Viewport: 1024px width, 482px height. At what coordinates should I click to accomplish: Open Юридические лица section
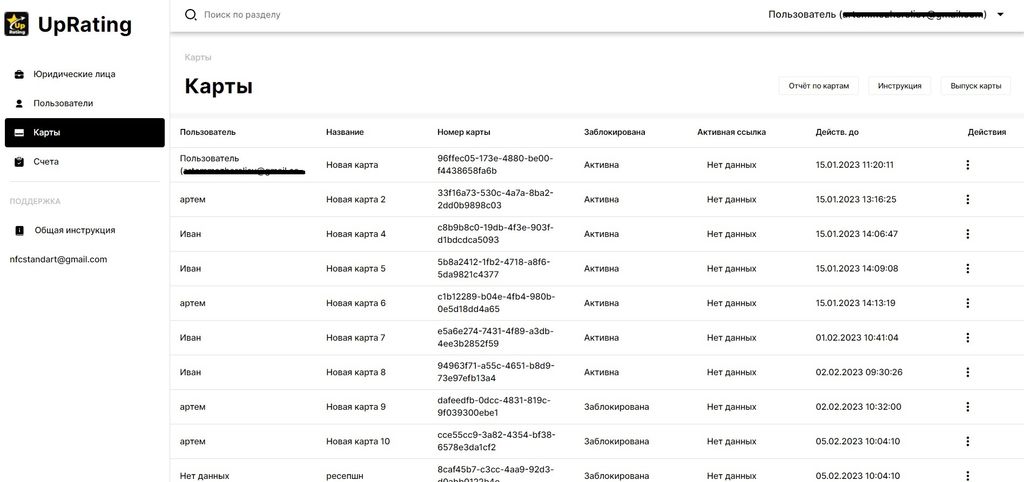click(x=84, y=74)
